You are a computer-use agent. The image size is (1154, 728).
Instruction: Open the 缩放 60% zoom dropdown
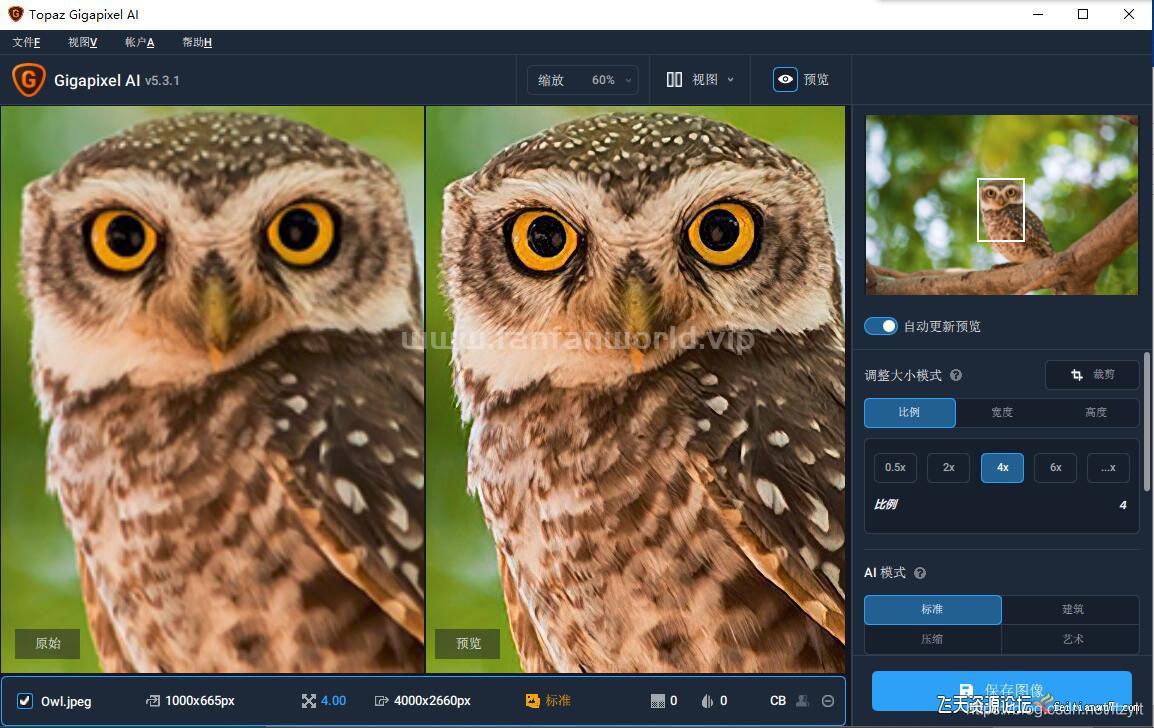tap(583, 80)
